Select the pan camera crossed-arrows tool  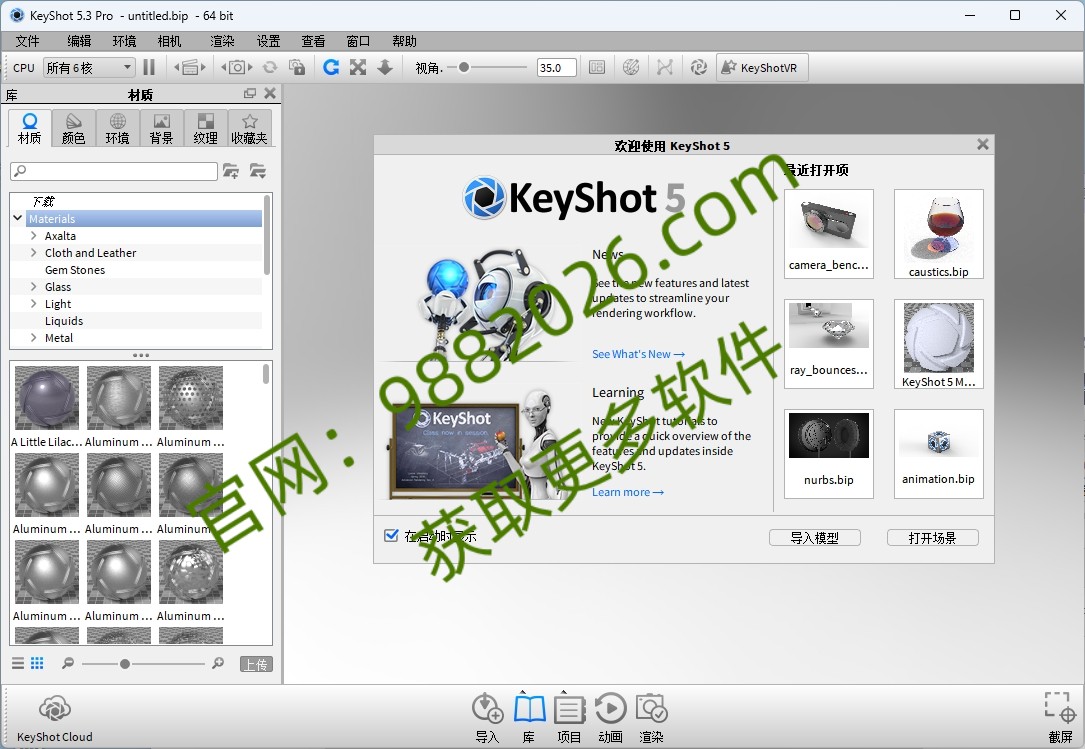tap(358, 67)
